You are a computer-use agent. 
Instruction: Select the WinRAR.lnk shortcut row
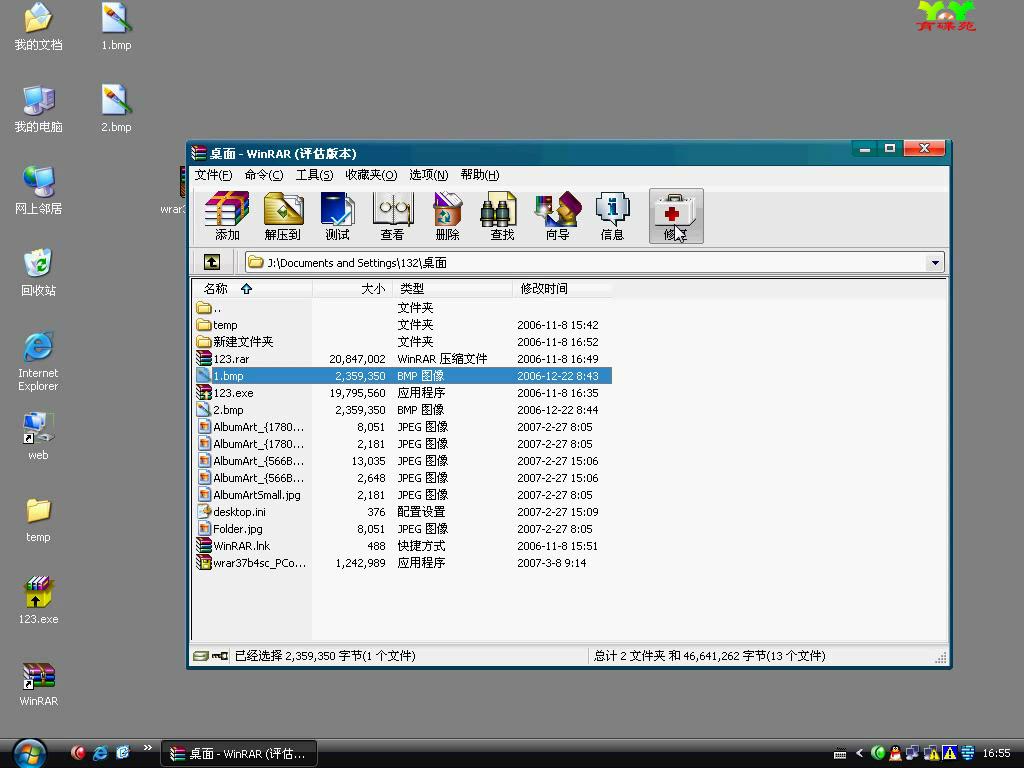[x=402, y=545]
